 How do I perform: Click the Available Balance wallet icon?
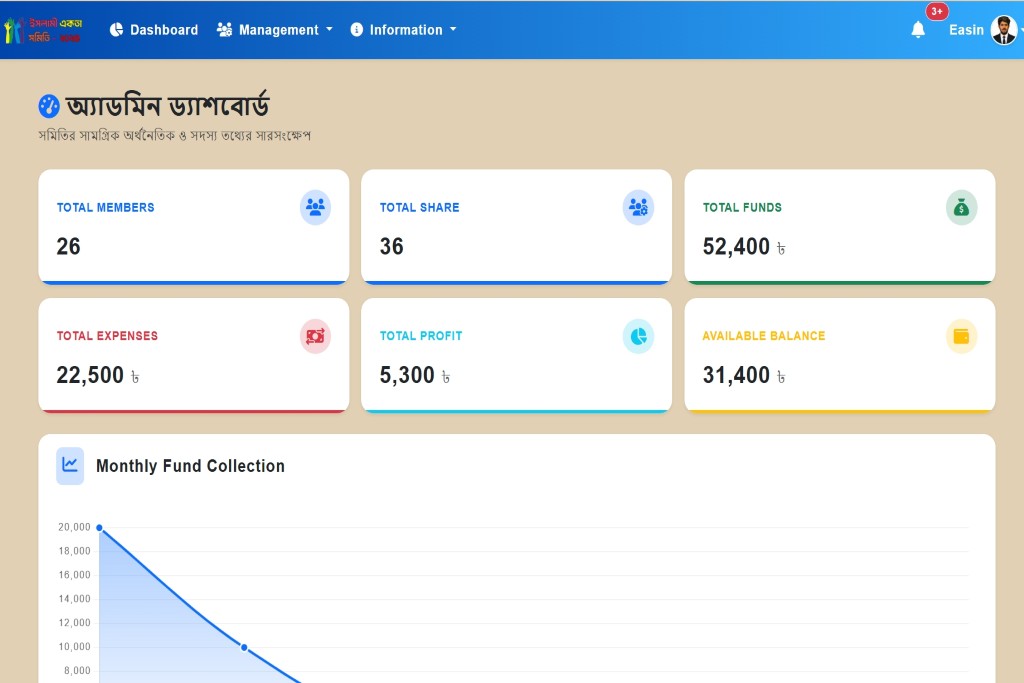click(961, 336)
